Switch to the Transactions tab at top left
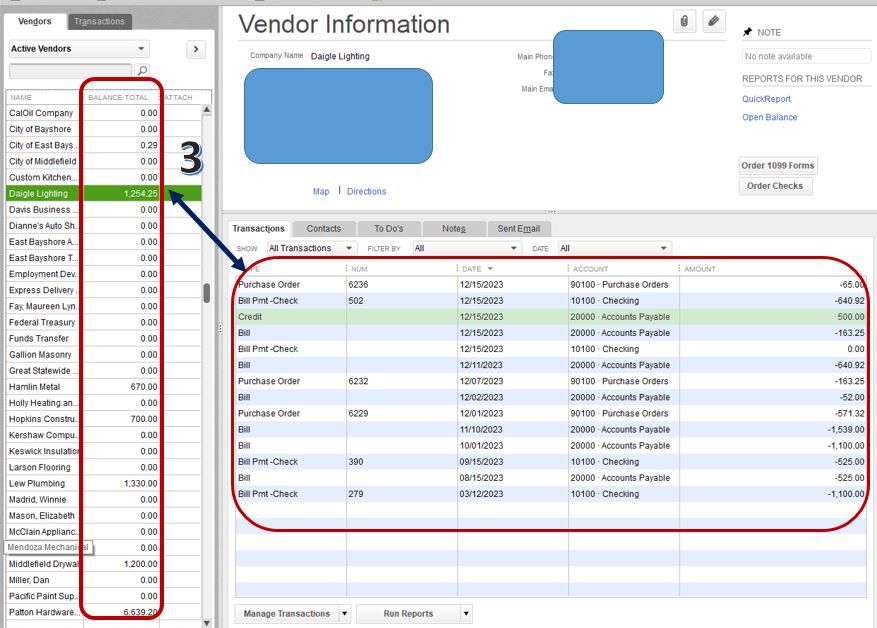The width and height of the screenshot is (877, 628). [100, 21]
